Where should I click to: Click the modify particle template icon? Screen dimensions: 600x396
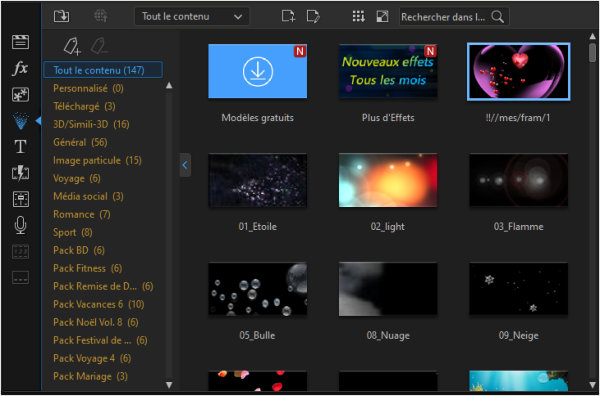[313, 16]
